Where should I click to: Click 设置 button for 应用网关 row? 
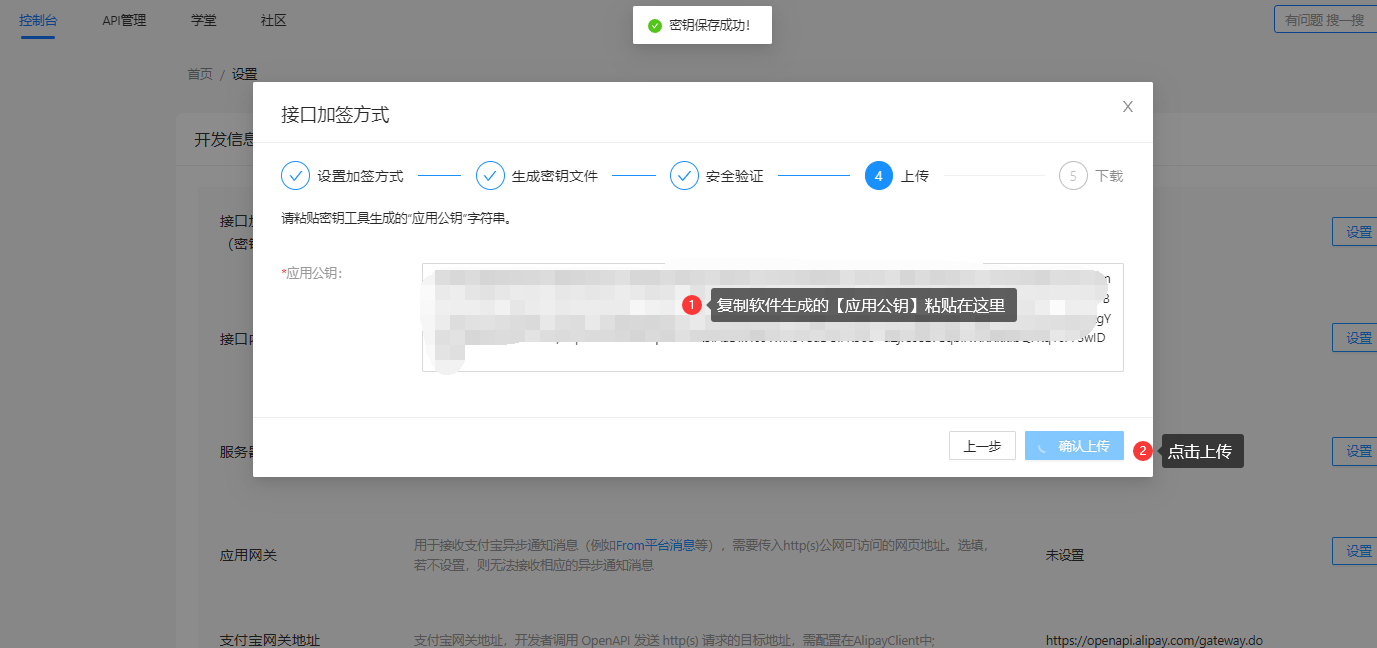click(1357, 551)
